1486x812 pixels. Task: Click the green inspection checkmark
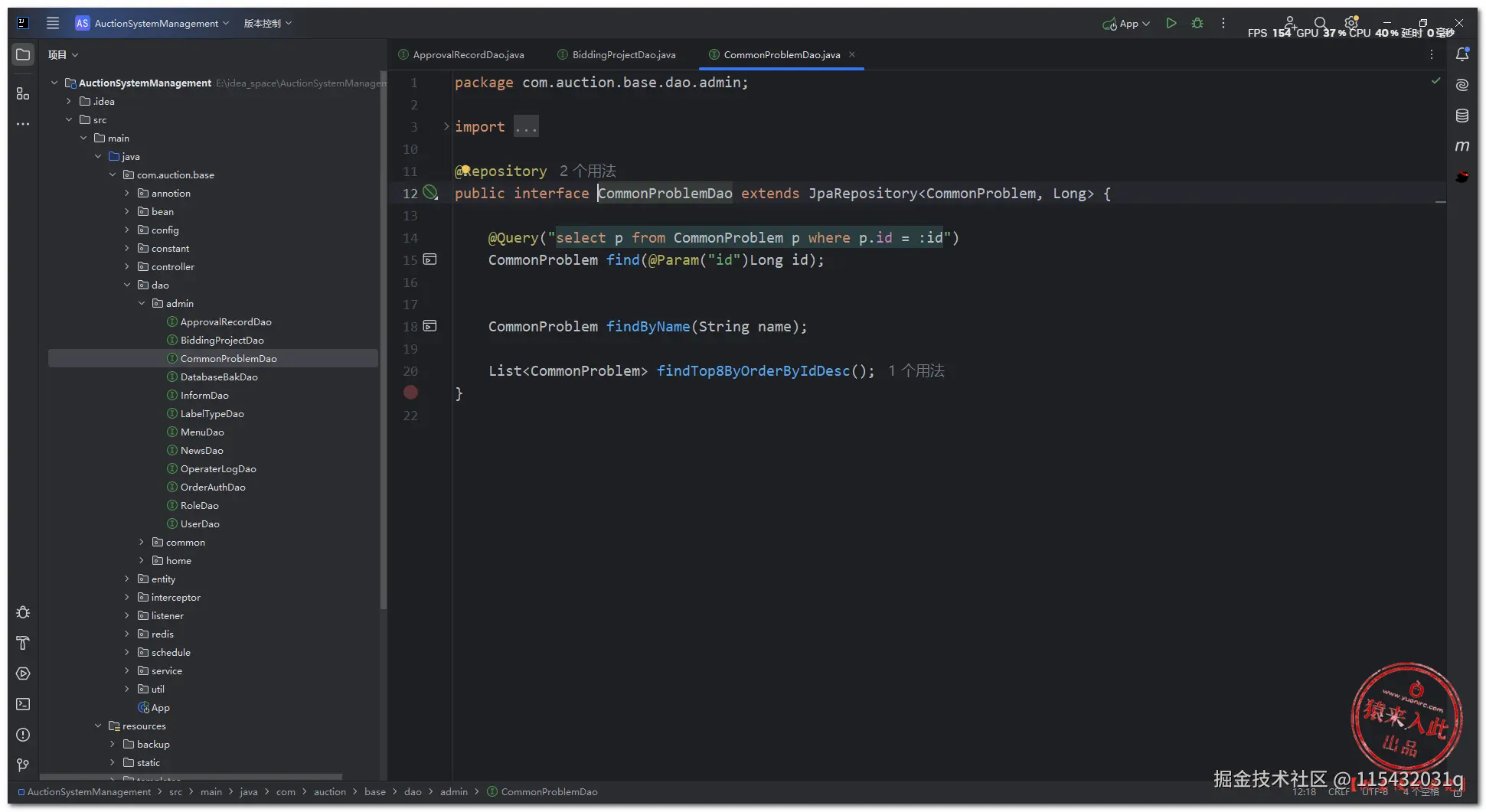coord(1435,81)
